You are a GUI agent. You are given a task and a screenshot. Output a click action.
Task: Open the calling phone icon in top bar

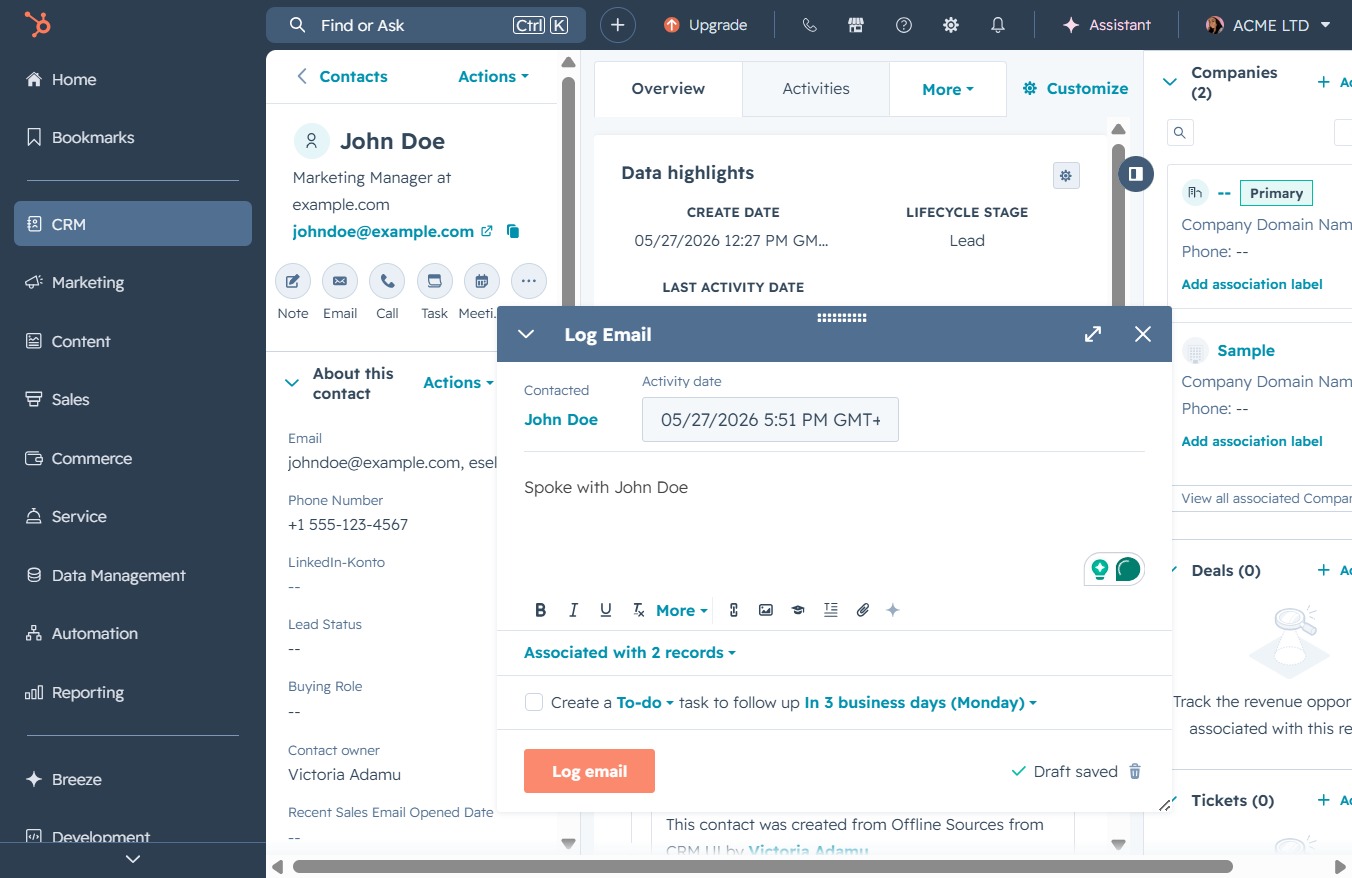pos(810,25)
